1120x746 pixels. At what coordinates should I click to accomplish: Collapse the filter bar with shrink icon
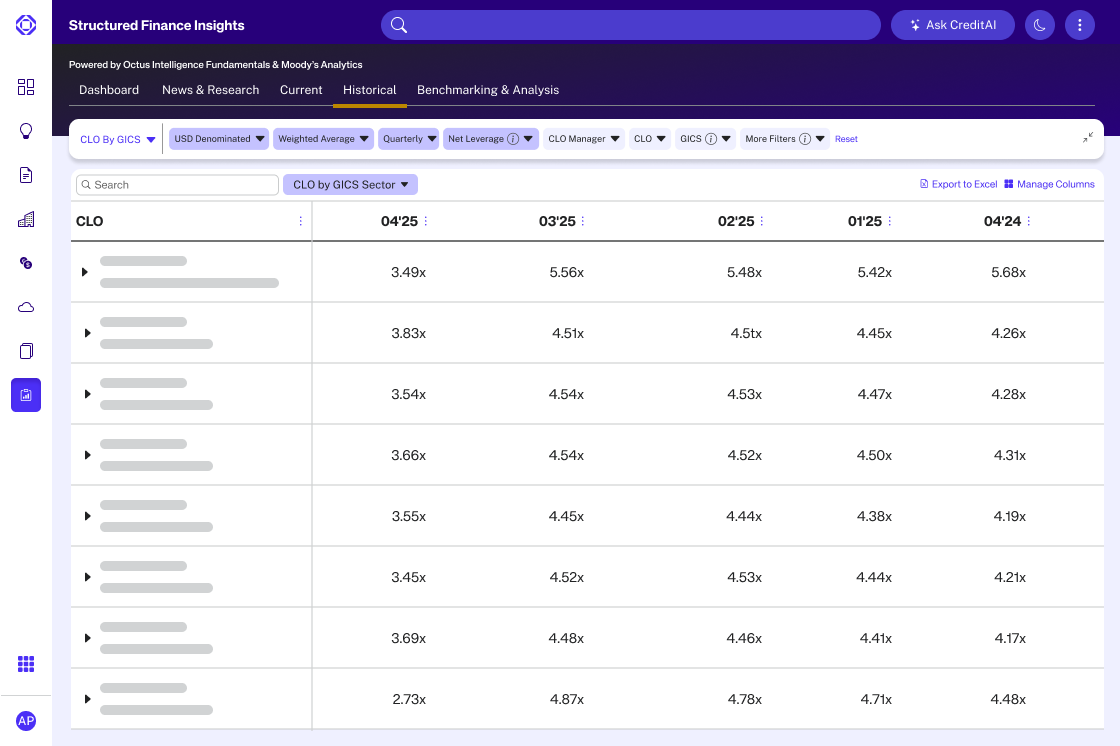coord(1088,138)
